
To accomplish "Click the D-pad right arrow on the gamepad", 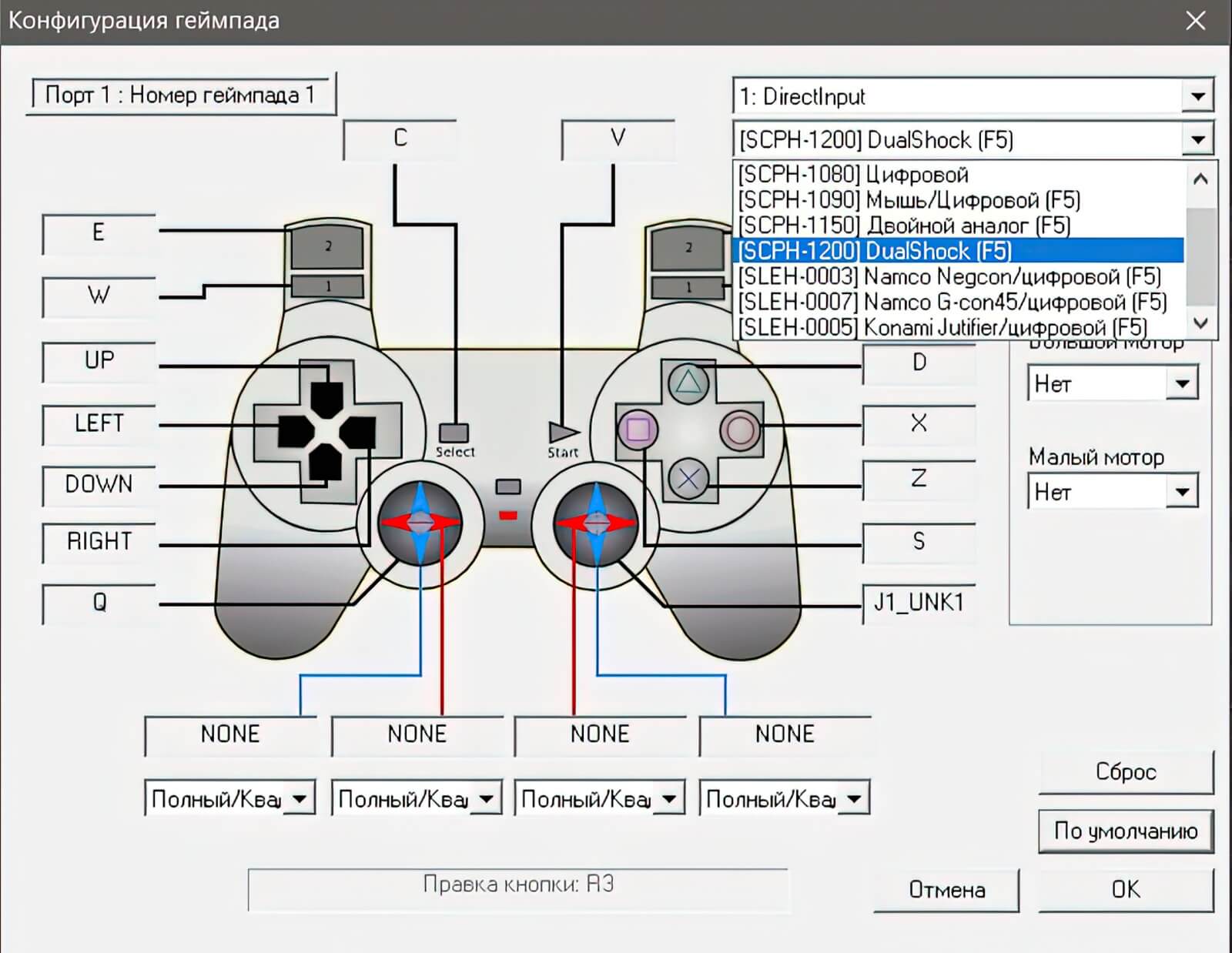I will [358, 431].
